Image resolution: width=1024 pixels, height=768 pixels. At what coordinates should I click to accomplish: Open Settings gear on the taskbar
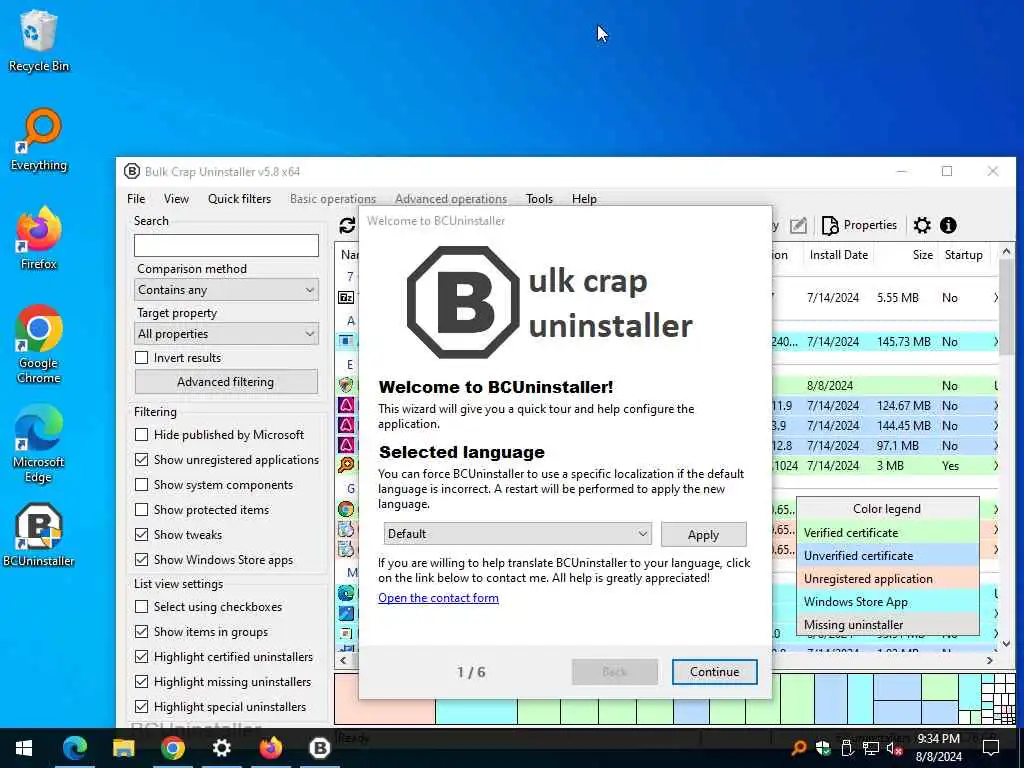(x=221, y=748)
